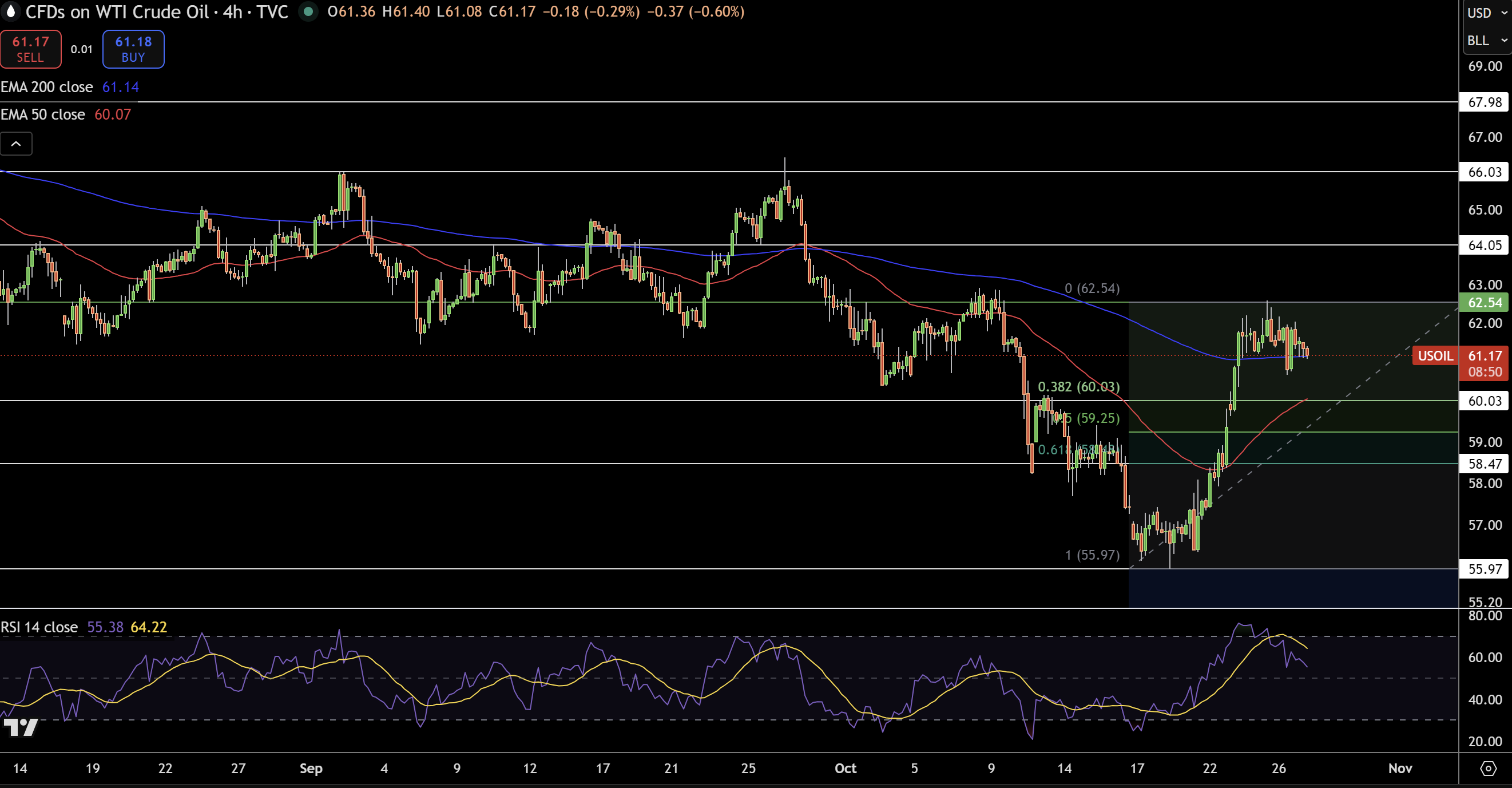The width and height of the screenshot is (1512, 788).
Task: Click the 61.18 BUY button
Action: [133, 49]
